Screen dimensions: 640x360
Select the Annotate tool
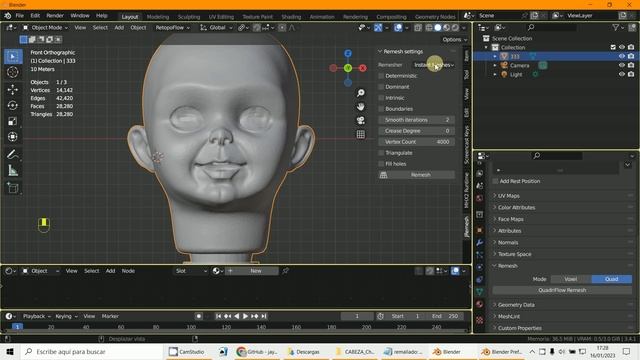[13, 154]
